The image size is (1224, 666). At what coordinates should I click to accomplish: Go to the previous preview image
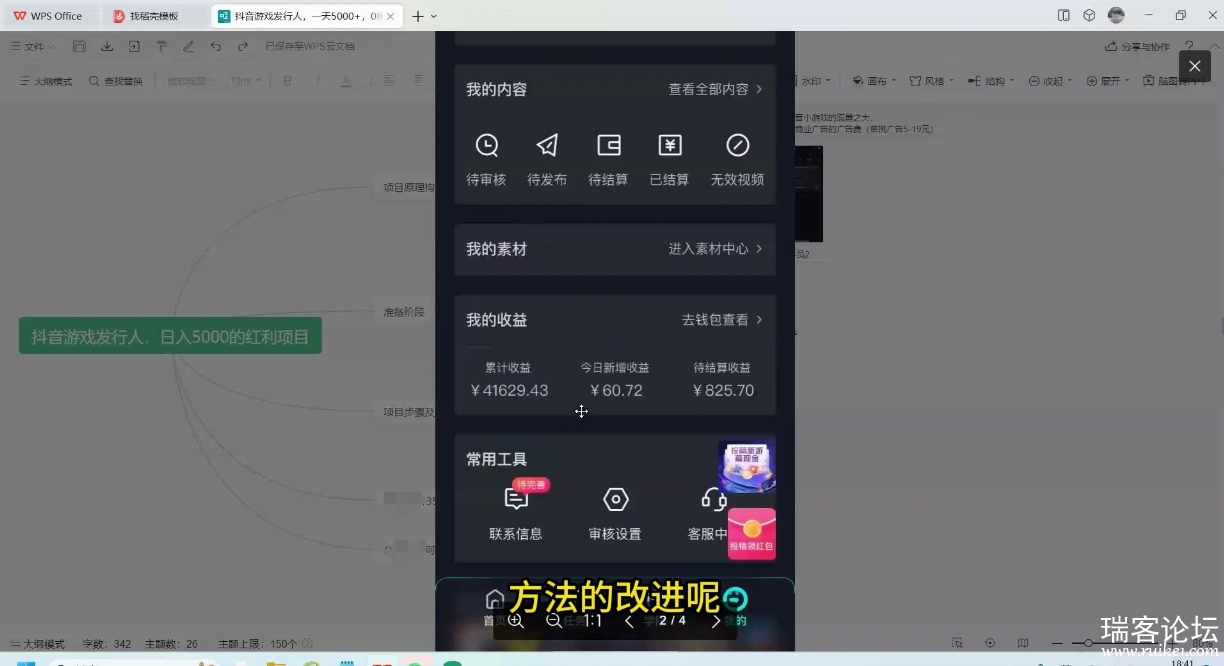coord(629,621)
